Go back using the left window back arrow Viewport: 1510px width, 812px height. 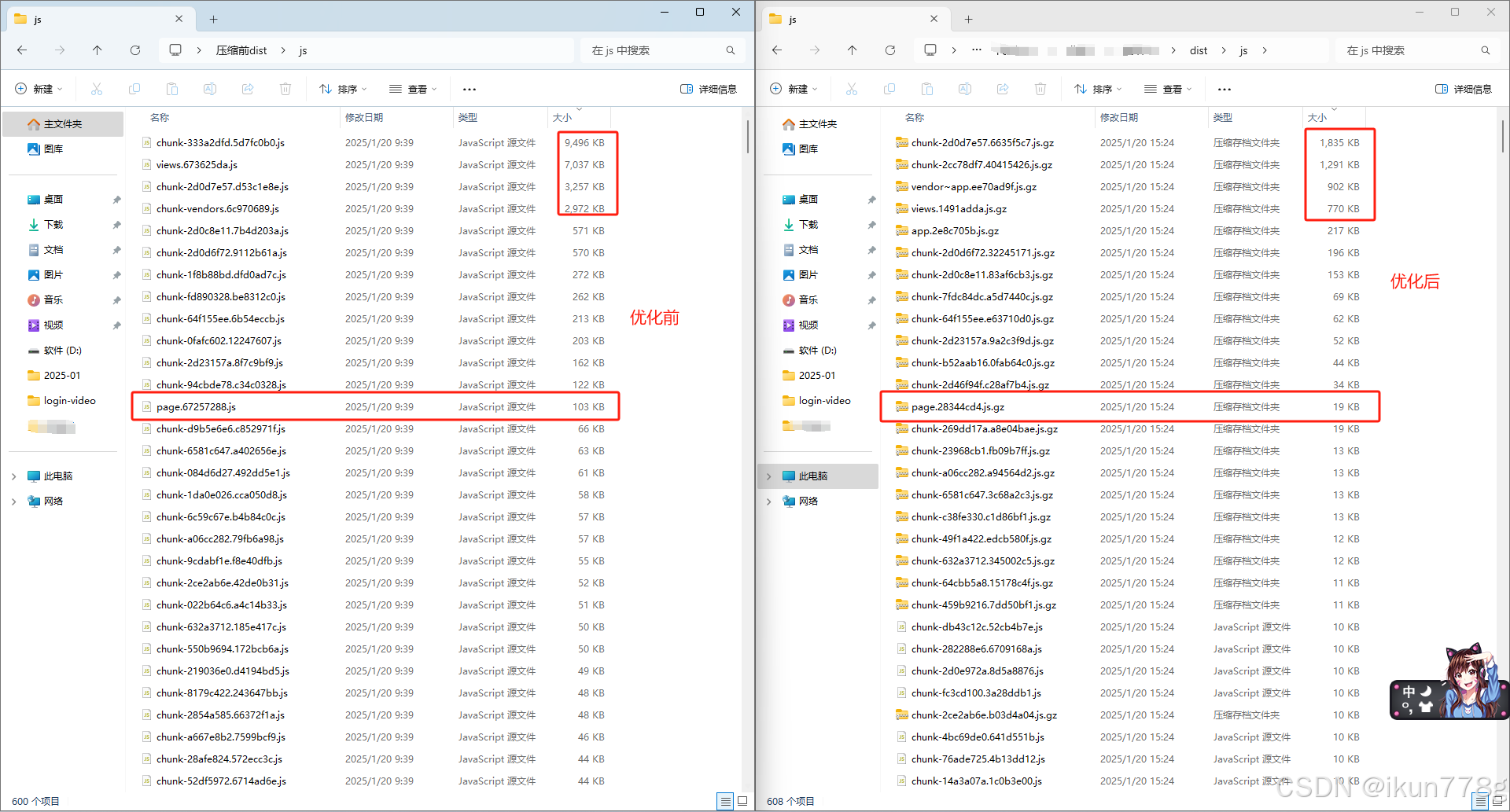(22, 50)
